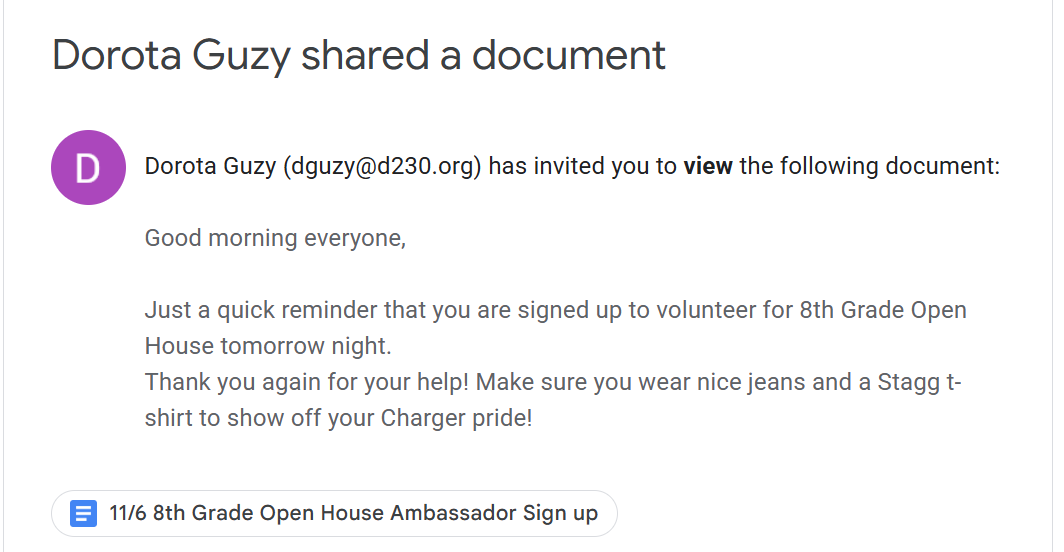1064x552 pixels.
Task: Click the bold word 'view'
Action: [x=708, y=166]
